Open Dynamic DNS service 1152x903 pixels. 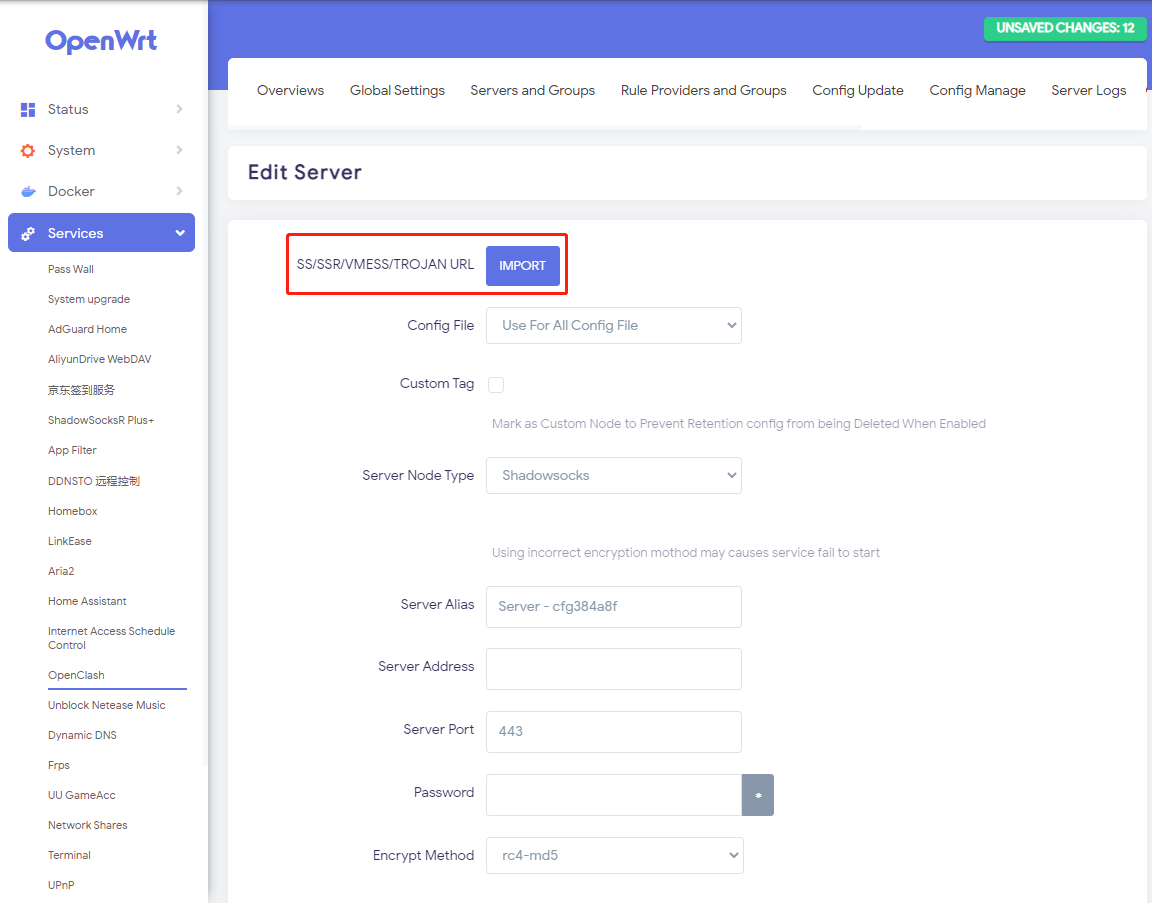(x=82, y=735)
